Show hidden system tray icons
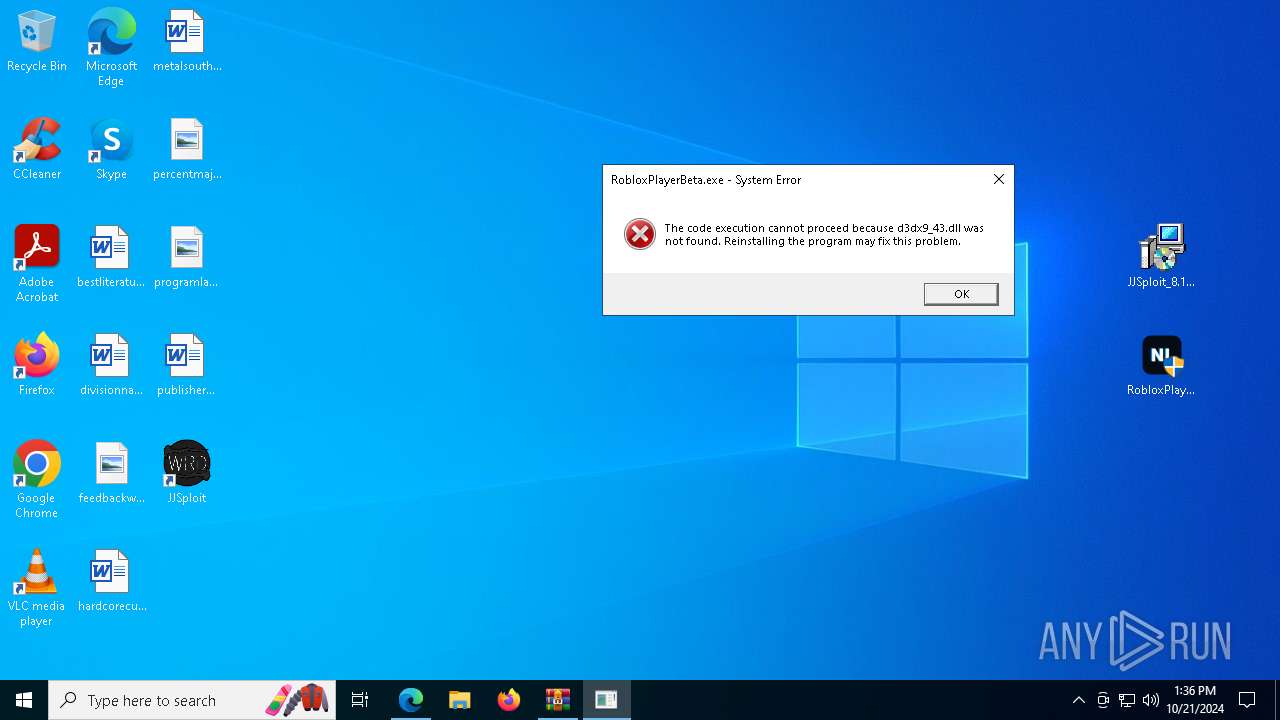The height and width of the screenshot is (720, 1280). point(1078,700)
